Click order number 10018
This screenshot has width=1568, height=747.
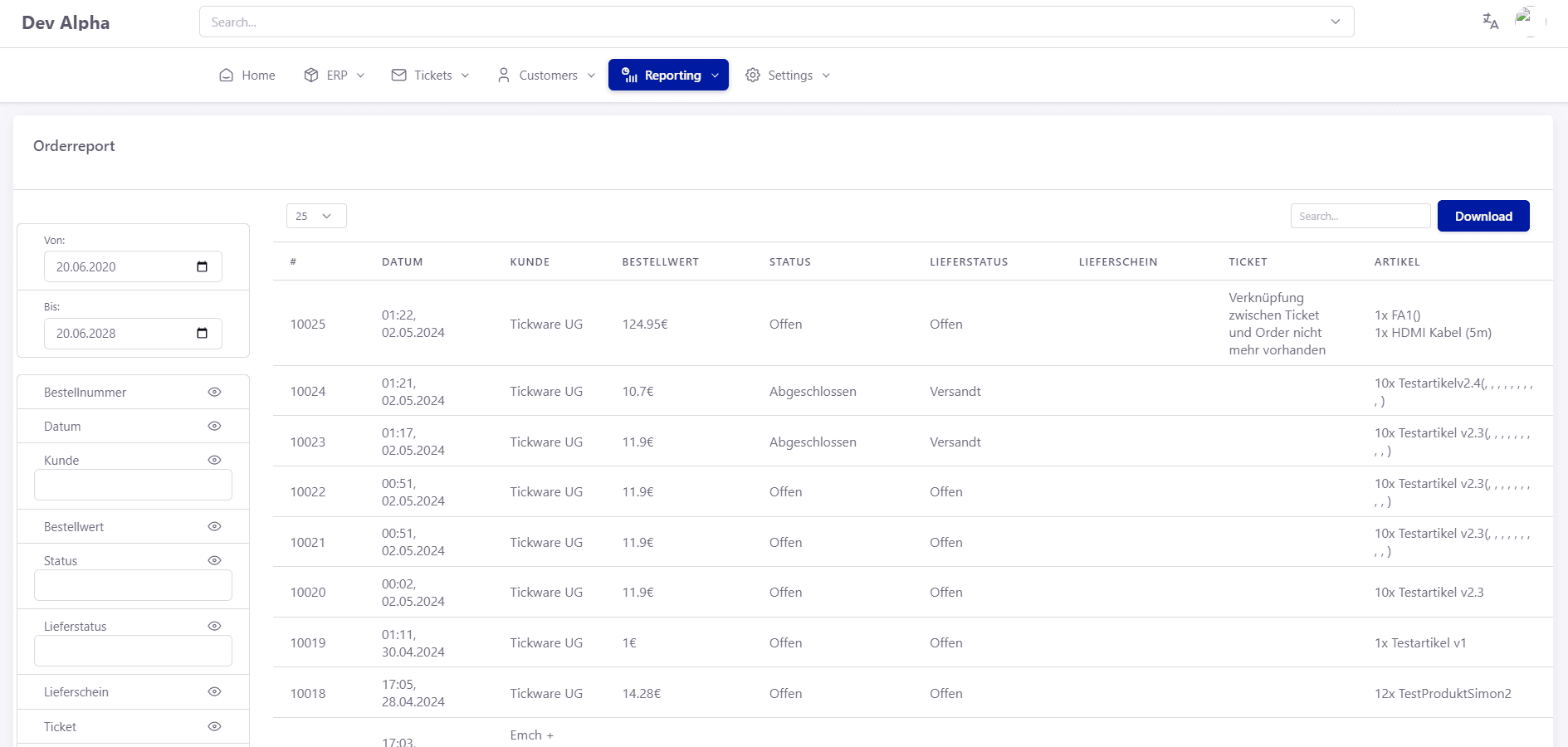[308, 693]
